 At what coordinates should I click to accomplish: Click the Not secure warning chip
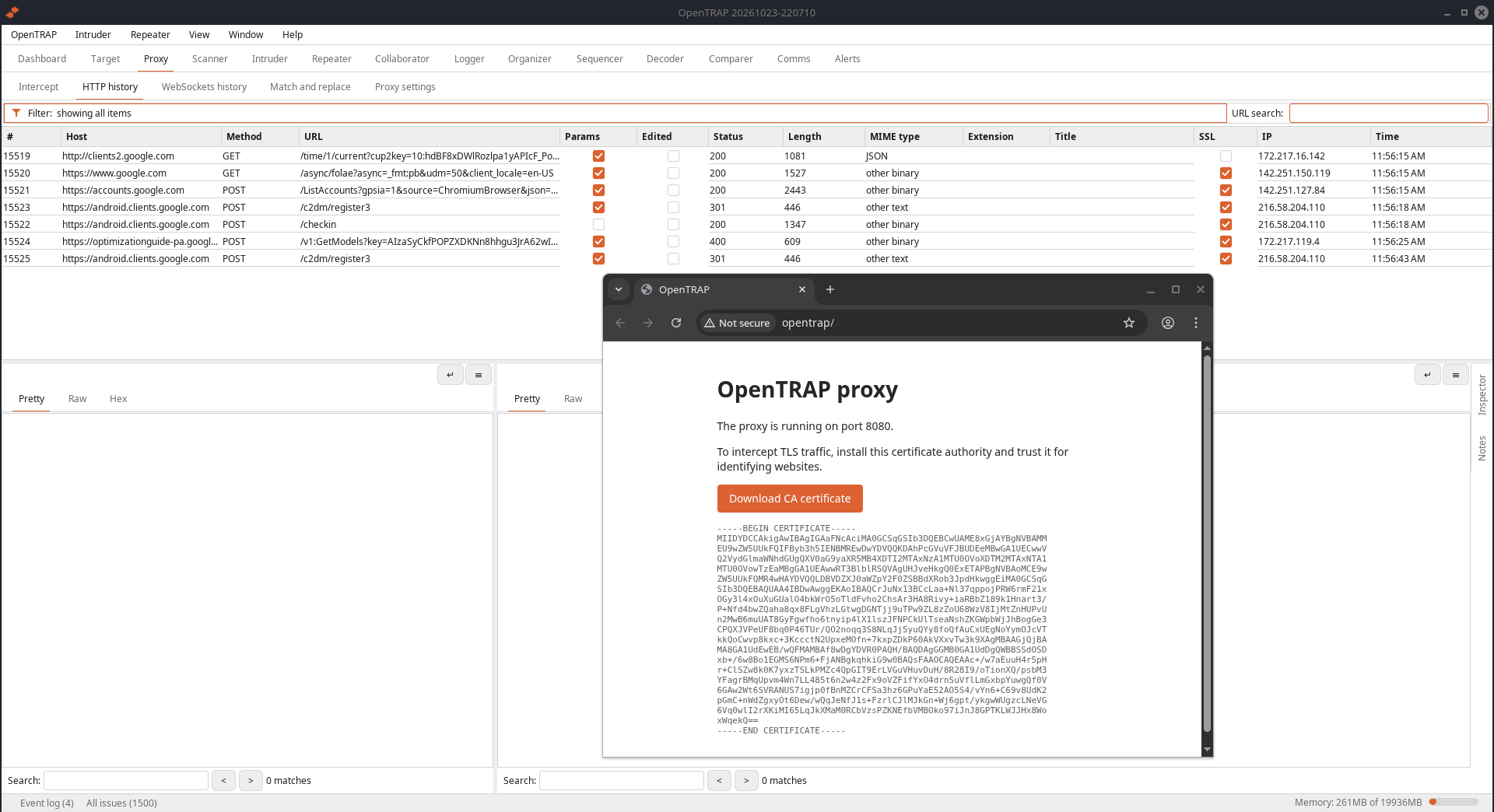tap(737, 323)
